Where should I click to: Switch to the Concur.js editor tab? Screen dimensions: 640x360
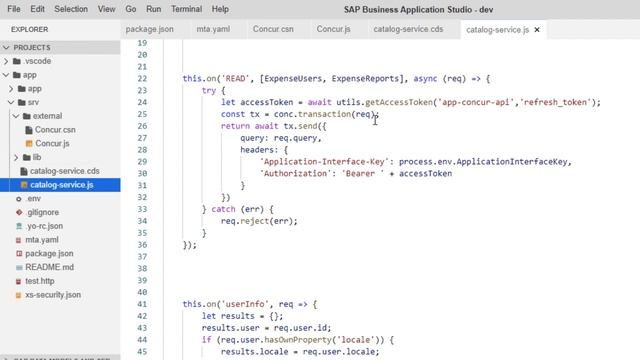[x=333, y=29]
